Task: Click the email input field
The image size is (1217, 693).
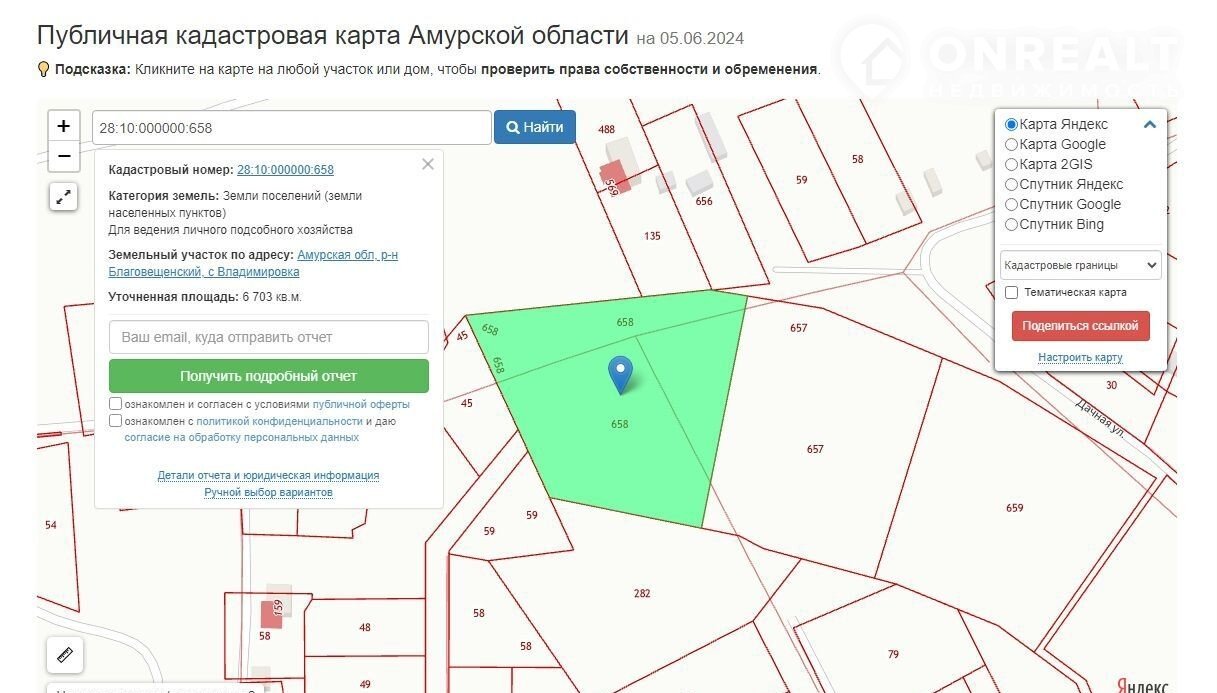Action: tap(268, 337)
